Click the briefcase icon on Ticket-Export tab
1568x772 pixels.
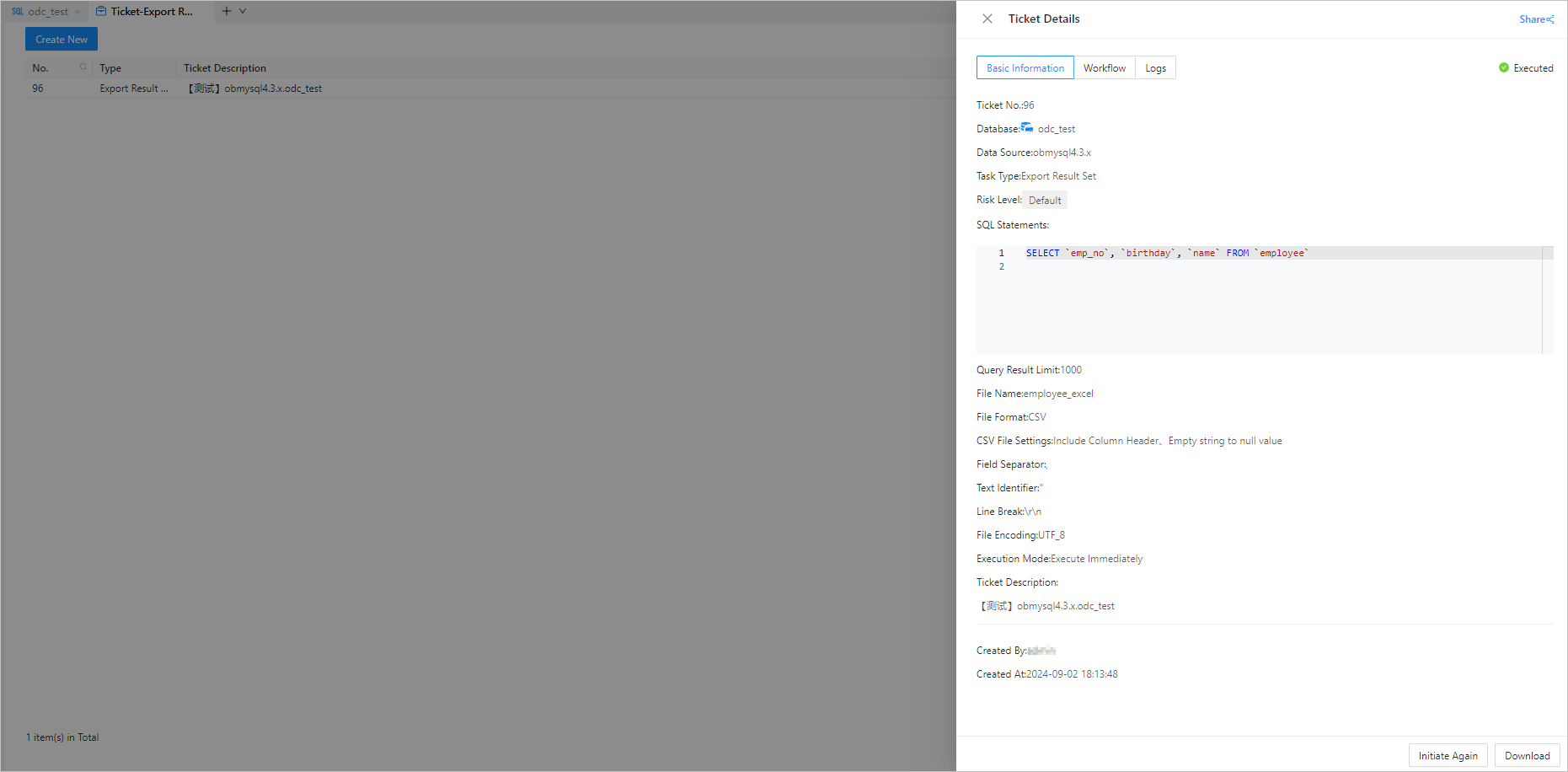[x=101, y=12]
